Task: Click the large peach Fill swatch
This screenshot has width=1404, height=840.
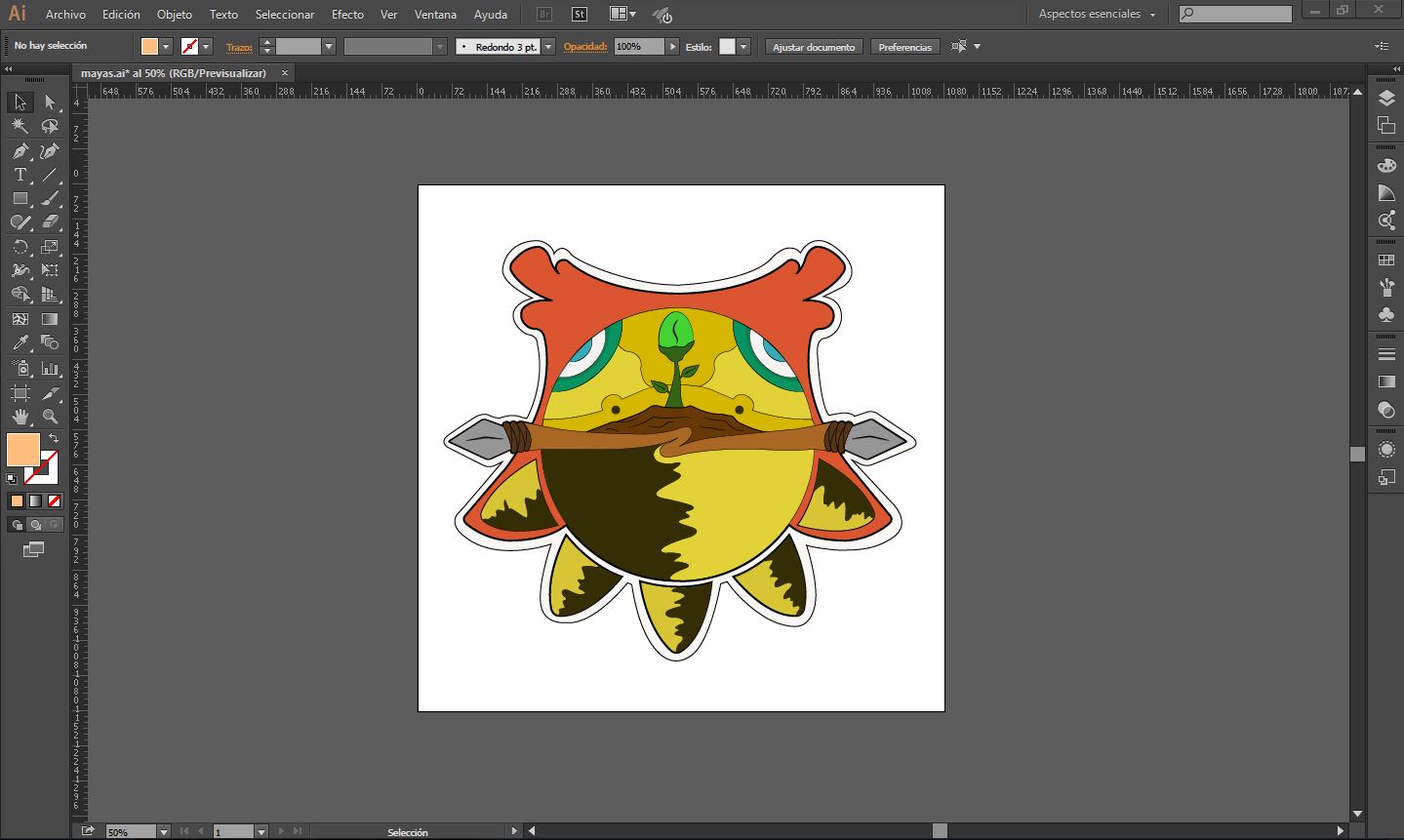Action: tap(23, 450)
